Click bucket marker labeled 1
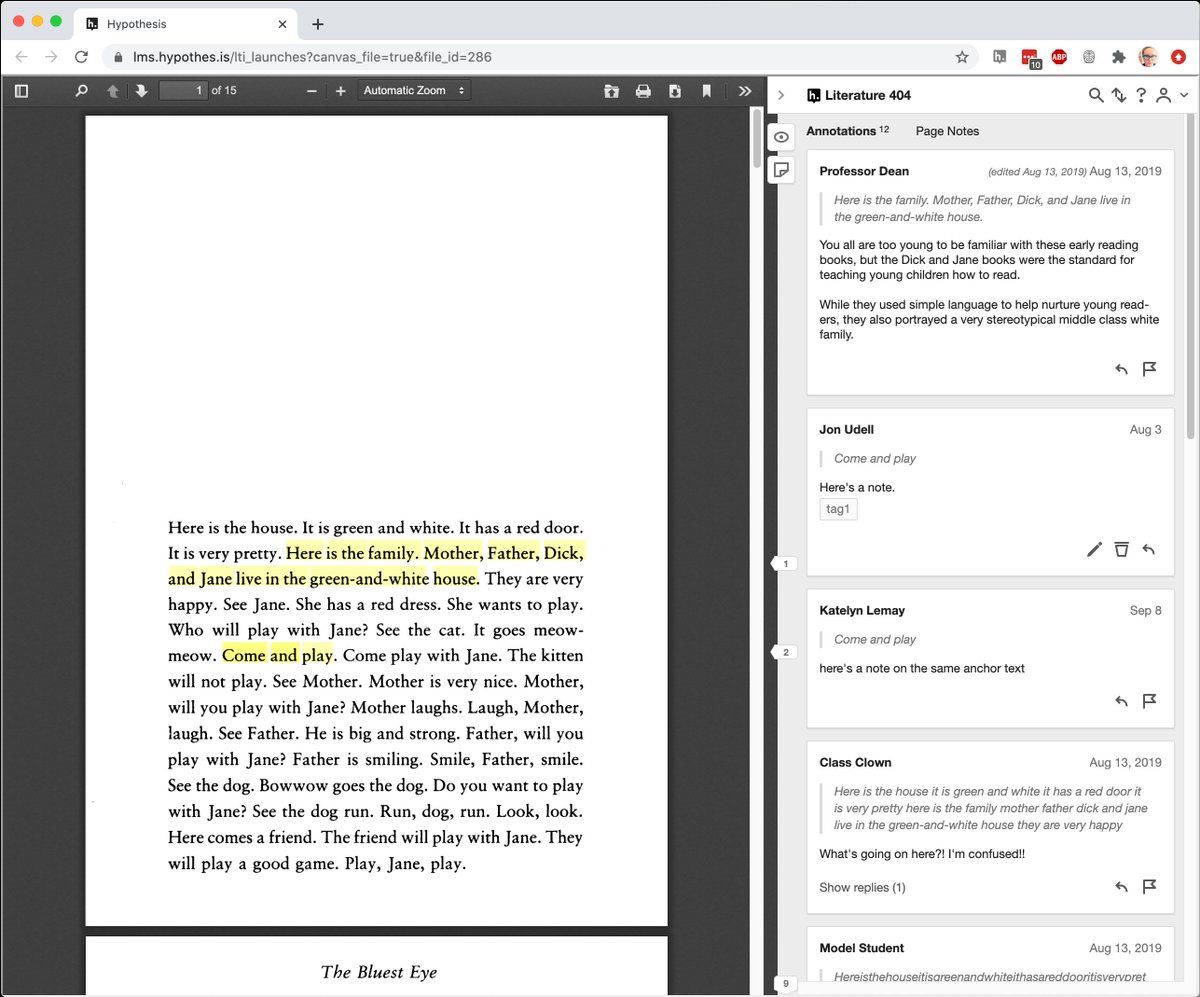 (784, 564)
